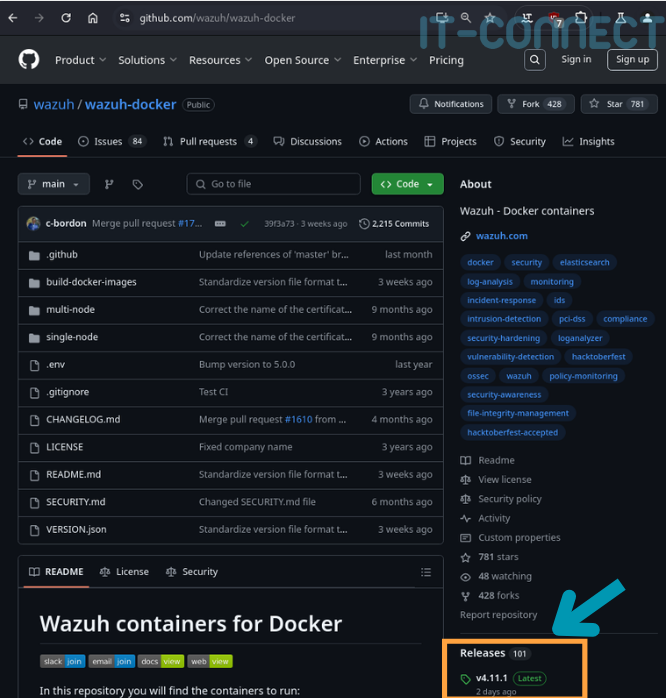This screenshot has width=666, height=698.
Task: Switch to the Pull requests tab
Action: (209, 142)
